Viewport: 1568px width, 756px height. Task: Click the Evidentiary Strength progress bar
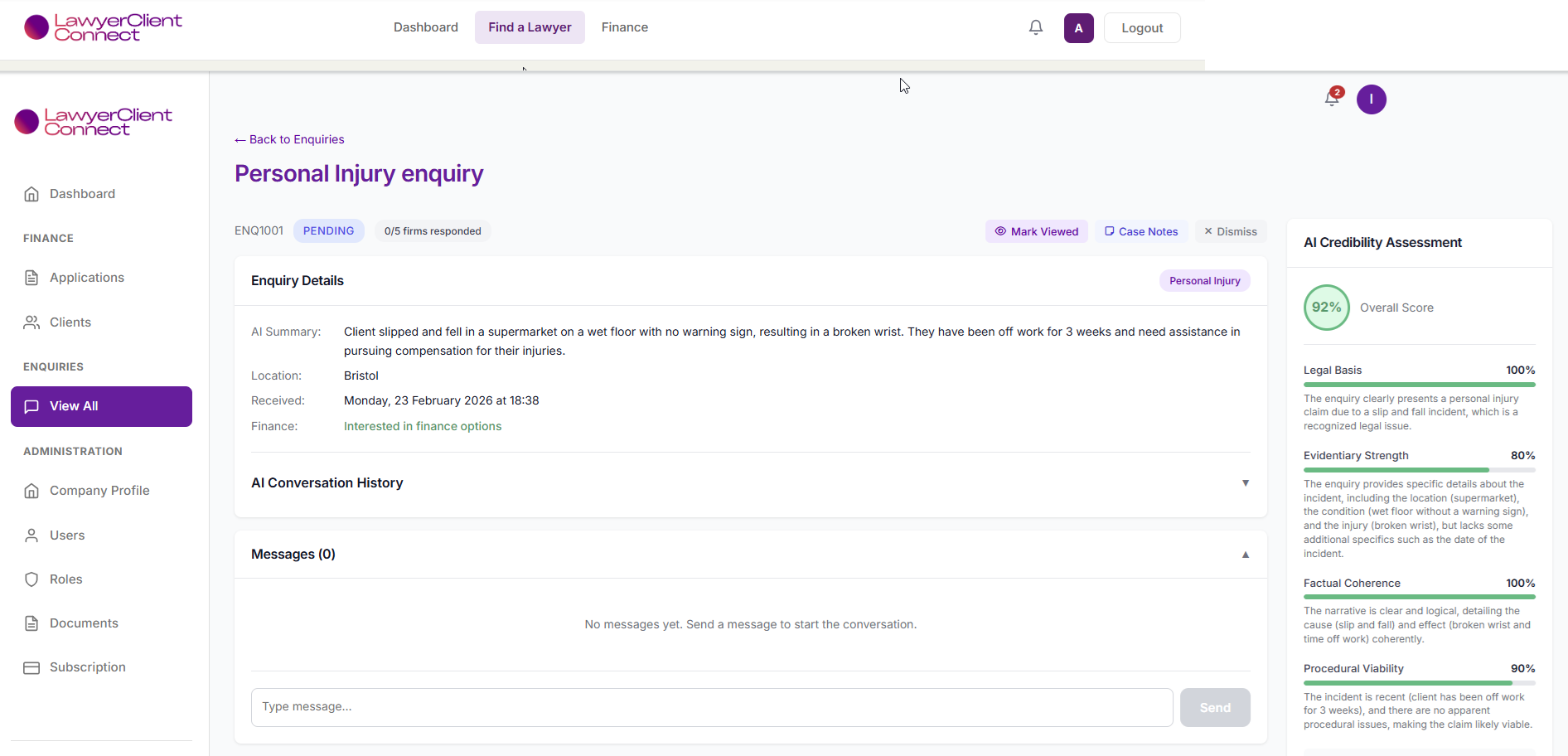(1418, 470)
